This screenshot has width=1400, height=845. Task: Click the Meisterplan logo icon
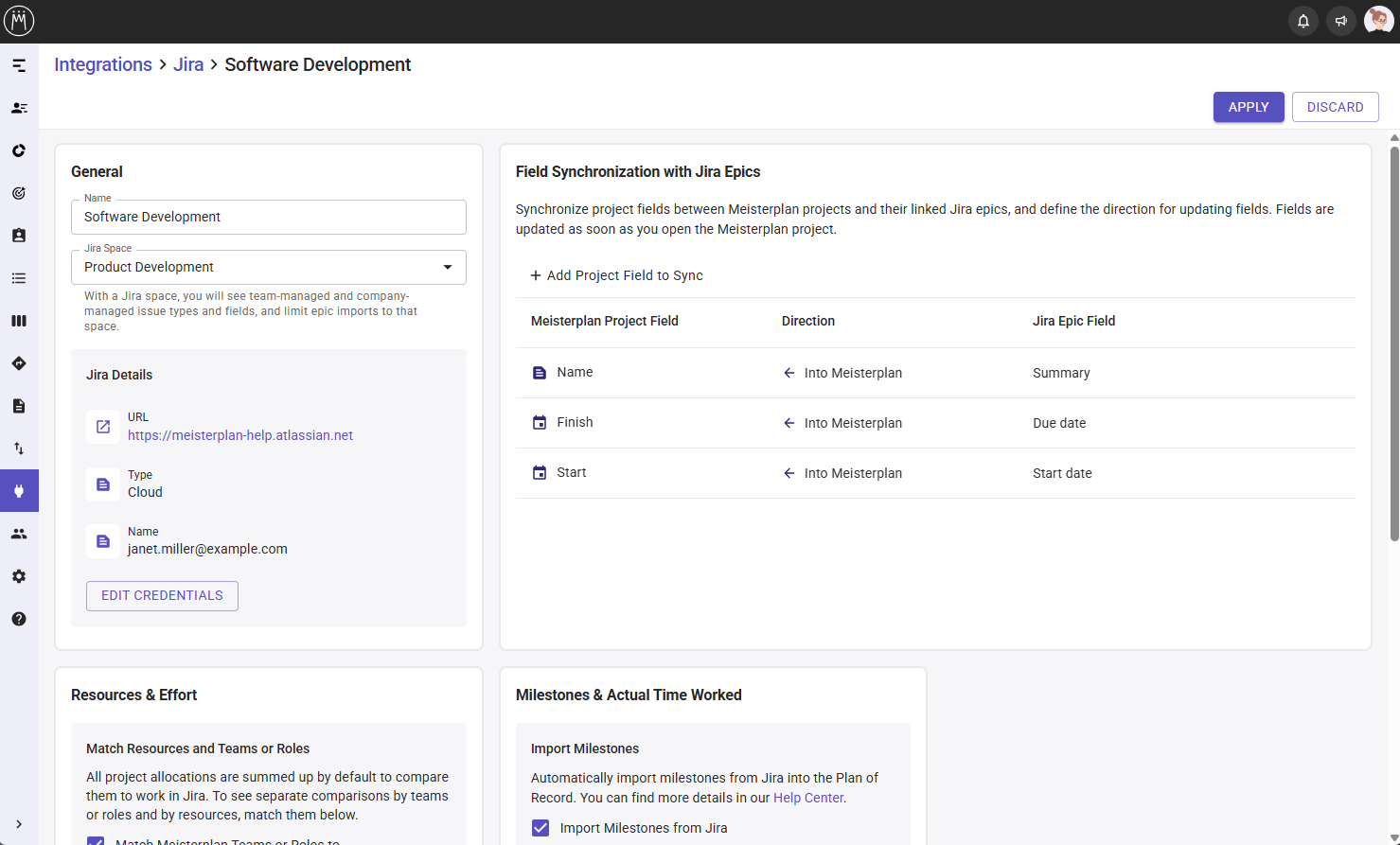(x=19, y=20)
